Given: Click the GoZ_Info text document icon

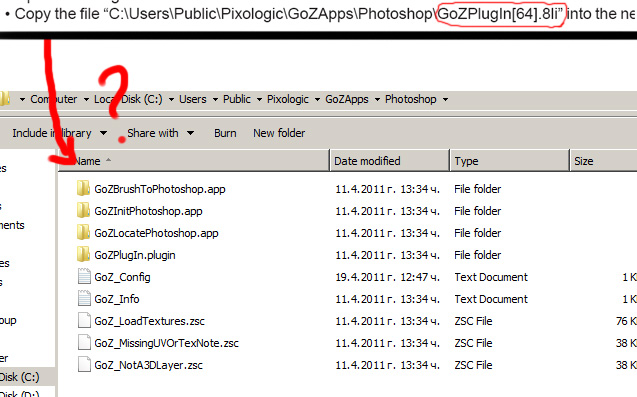Looking at the screenshot, I should point(84,298).
